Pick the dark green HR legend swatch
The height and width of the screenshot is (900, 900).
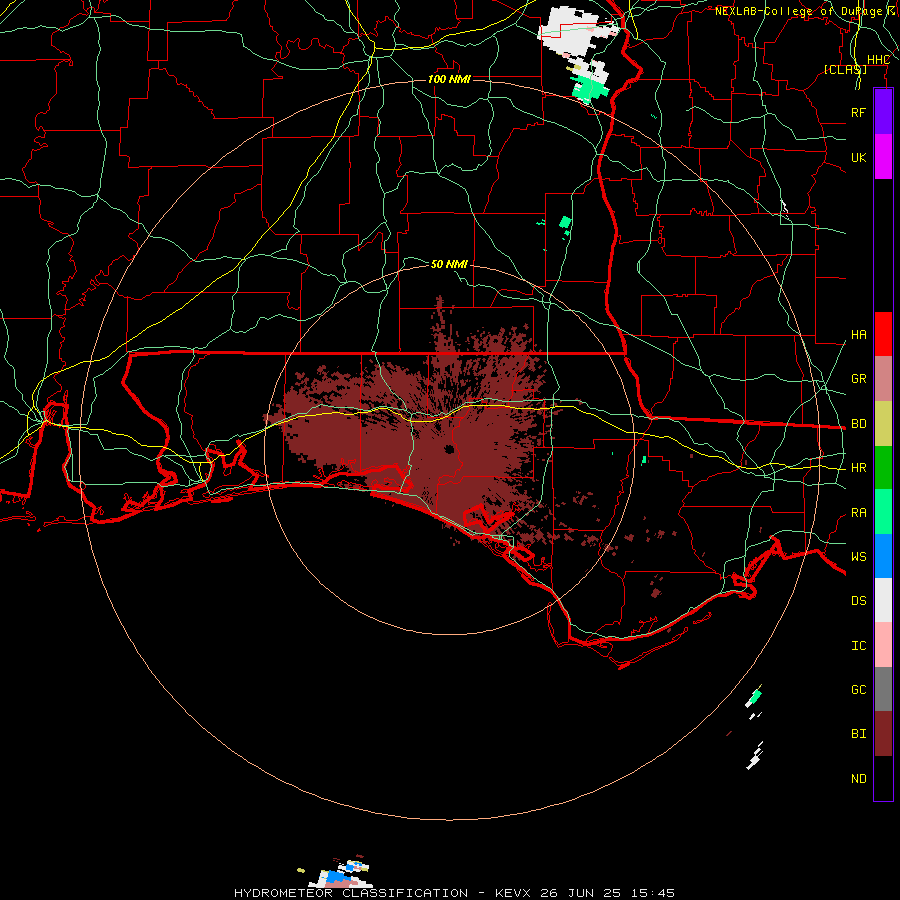[x=883, y=467]
